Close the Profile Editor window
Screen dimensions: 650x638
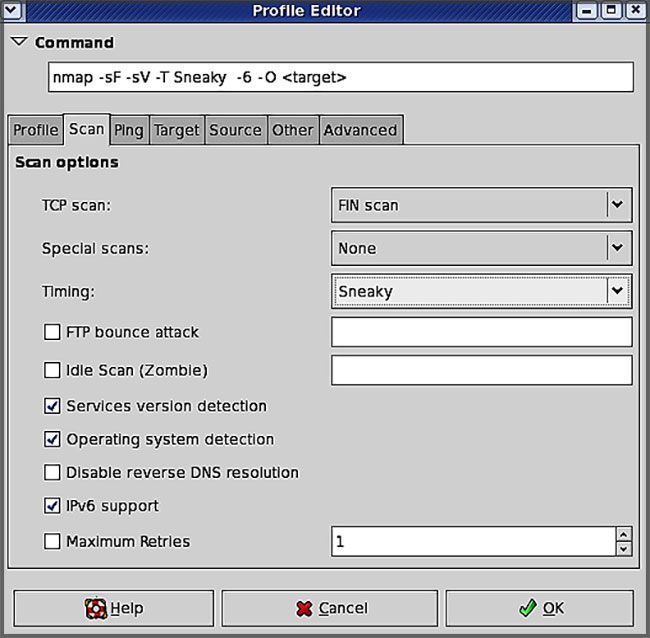pos(635,10)
